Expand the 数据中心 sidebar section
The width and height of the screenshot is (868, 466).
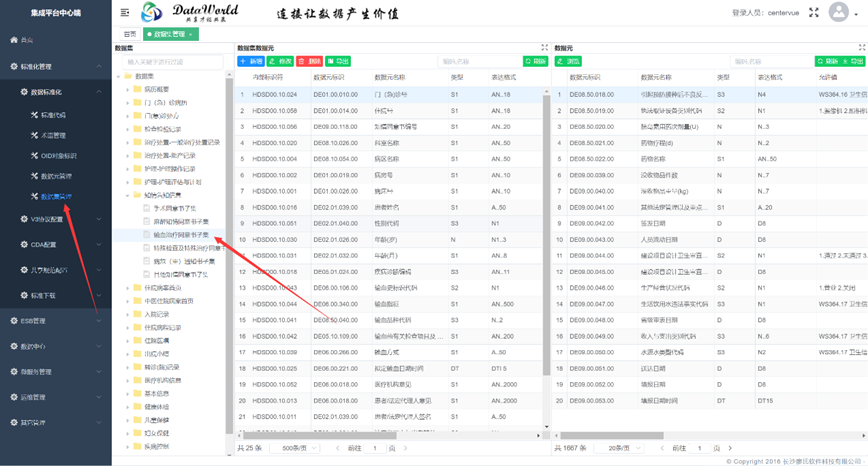tap(55, 346)
